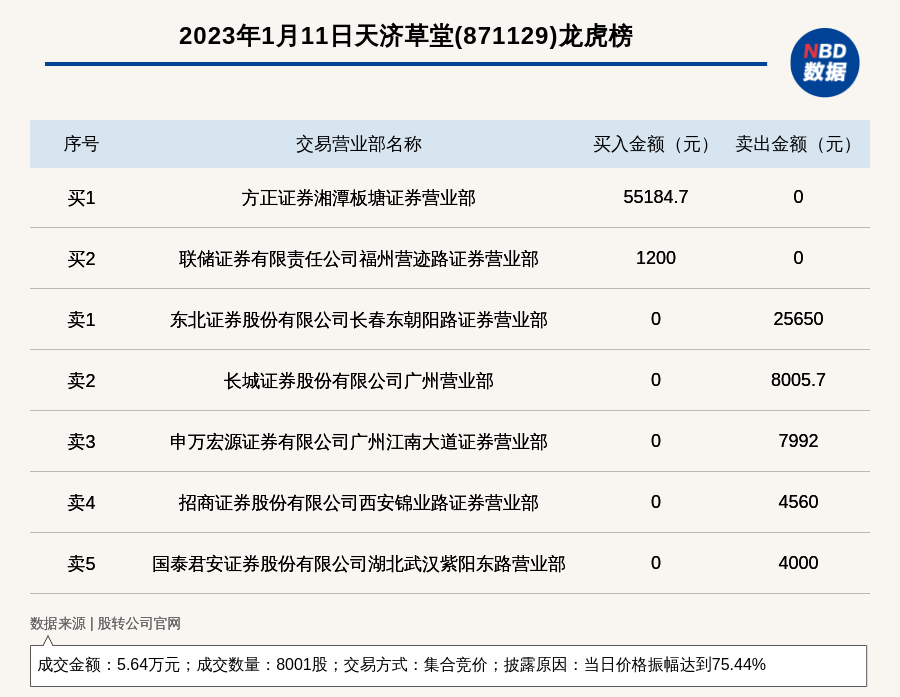Click the sell amount 25650
Viewport: 900px width, 697px height.
(798, 319)
